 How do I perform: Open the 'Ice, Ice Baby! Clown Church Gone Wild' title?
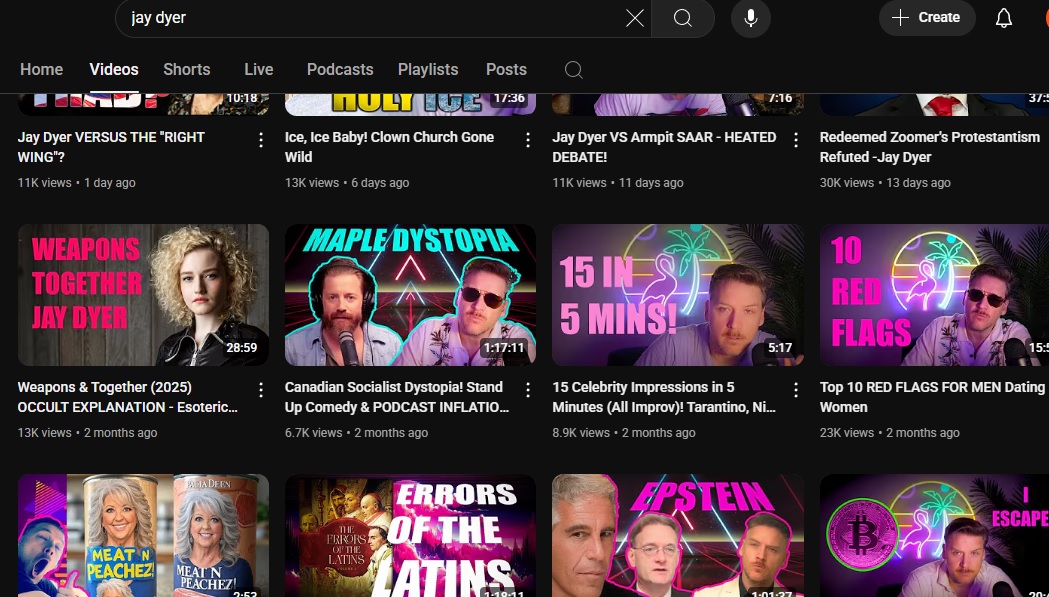tap(389, 147)
